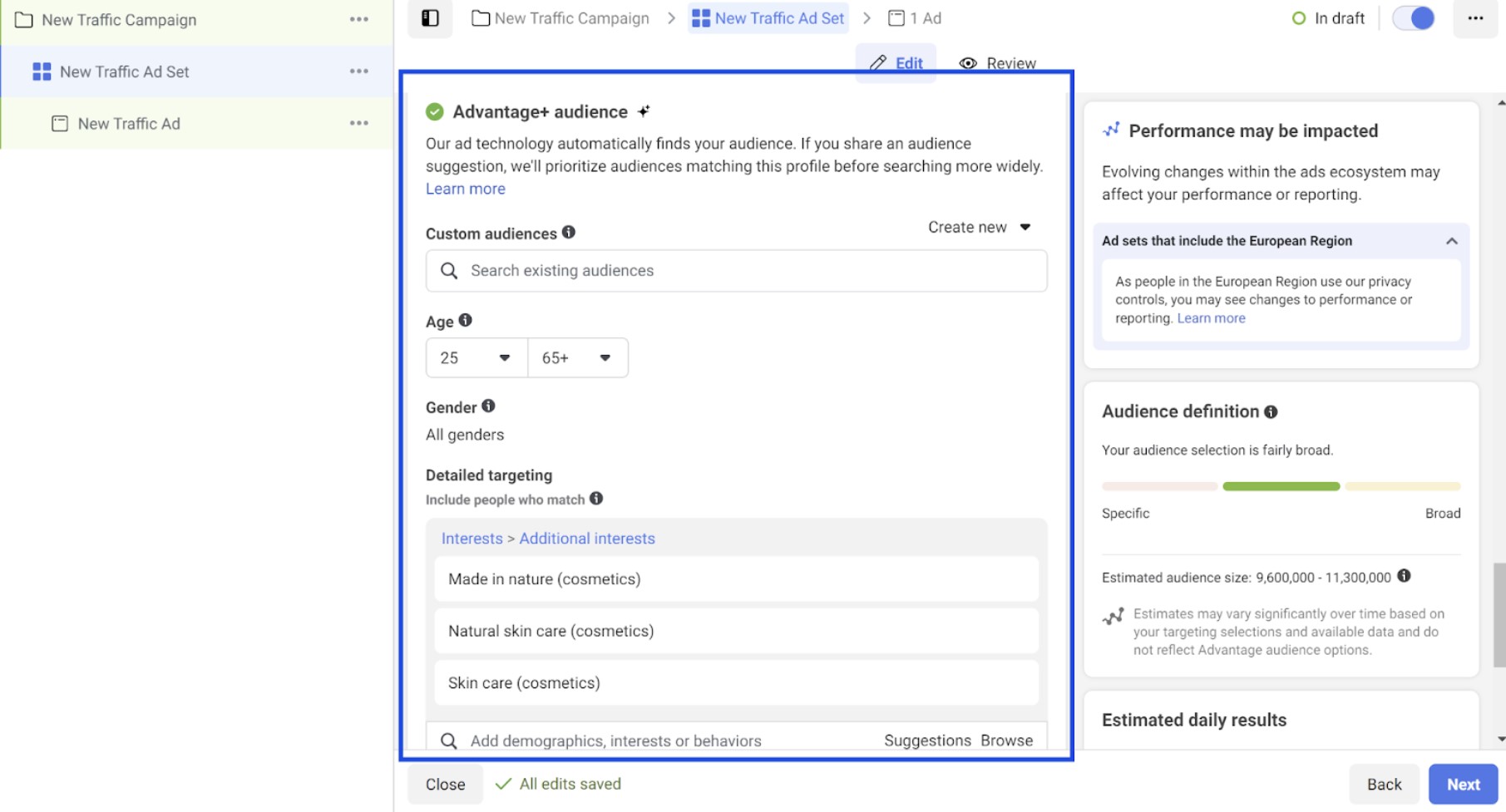
Task: Open New Traffic Ad Set options menu
Action: [x=358, y=71]
